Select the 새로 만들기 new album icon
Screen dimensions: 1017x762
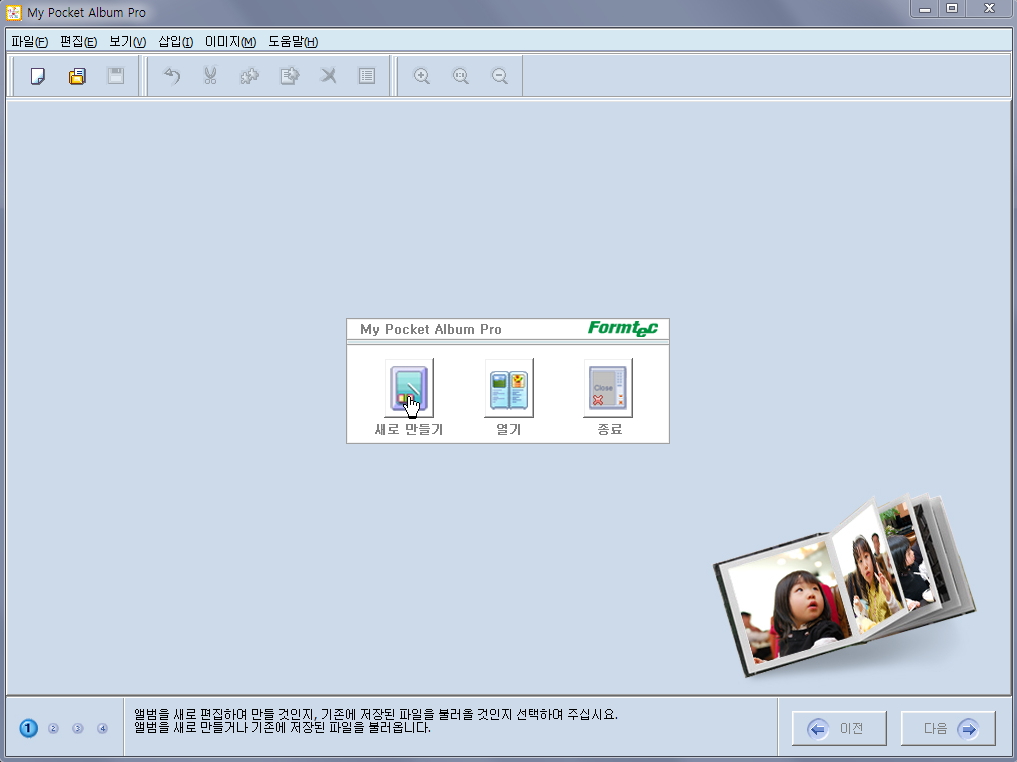(409, 388)
